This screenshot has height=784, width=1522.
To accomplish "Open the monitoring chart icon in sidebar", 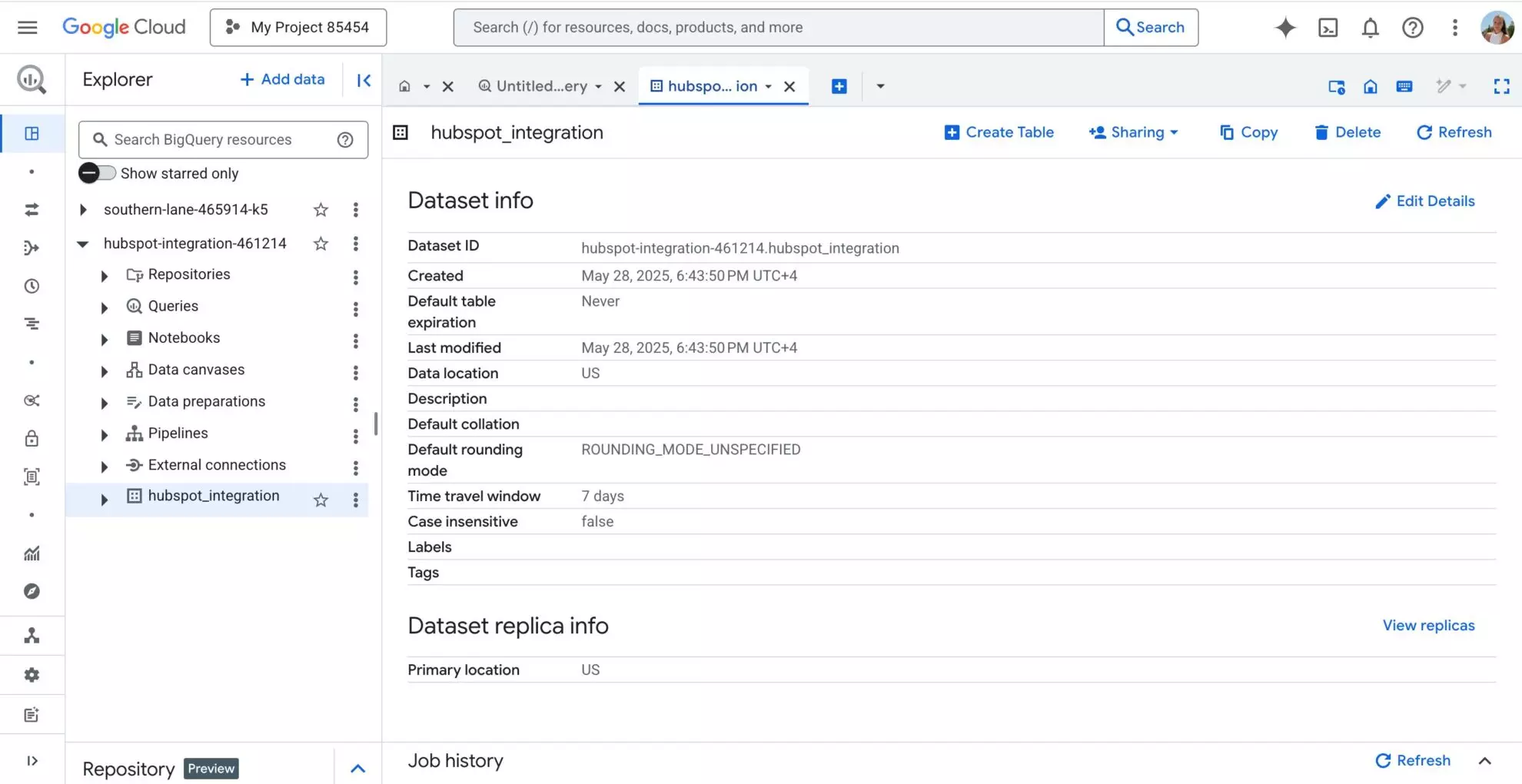I will click(x=32, y=553).
